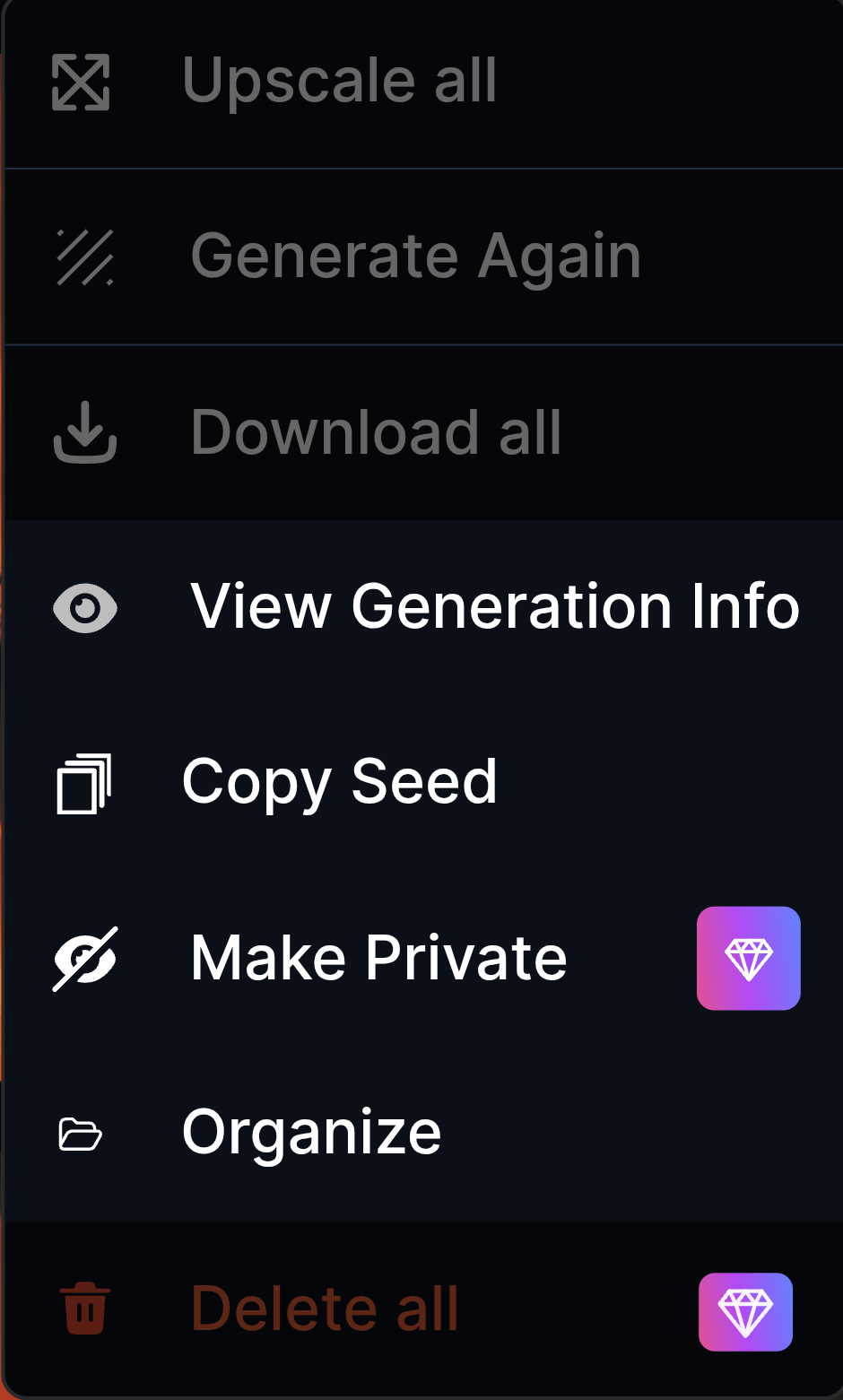Select the Upscale all menu entry
Viewport: 843px width, 1400px height.
(x=339, y=81)
